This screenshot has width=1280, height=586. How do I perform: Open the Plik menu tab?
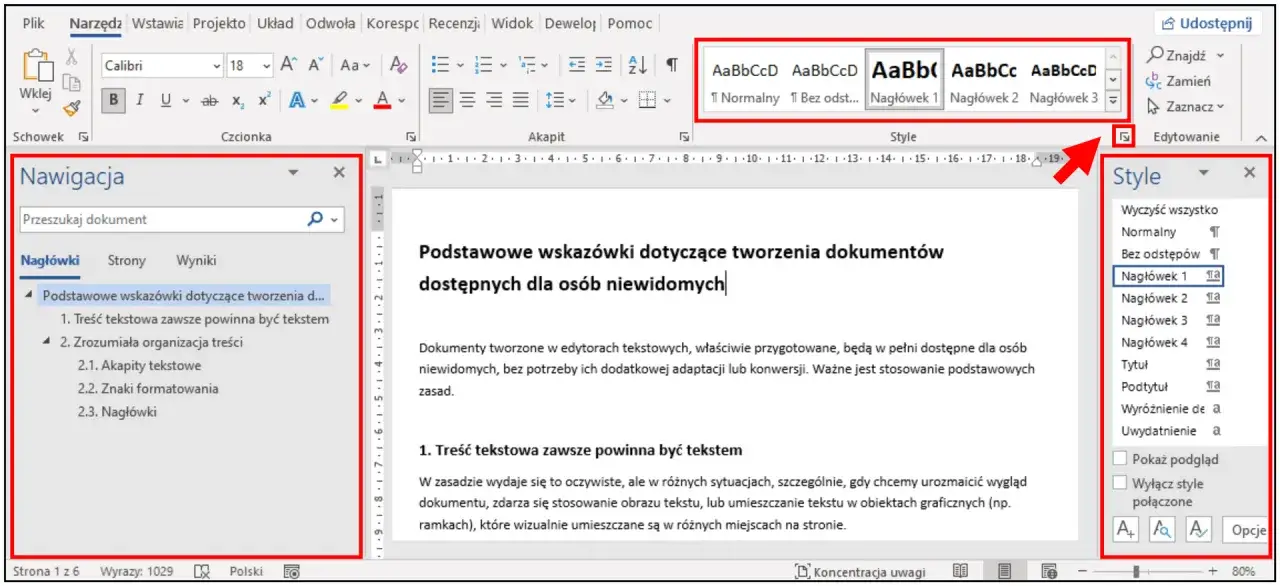point(33,23)
